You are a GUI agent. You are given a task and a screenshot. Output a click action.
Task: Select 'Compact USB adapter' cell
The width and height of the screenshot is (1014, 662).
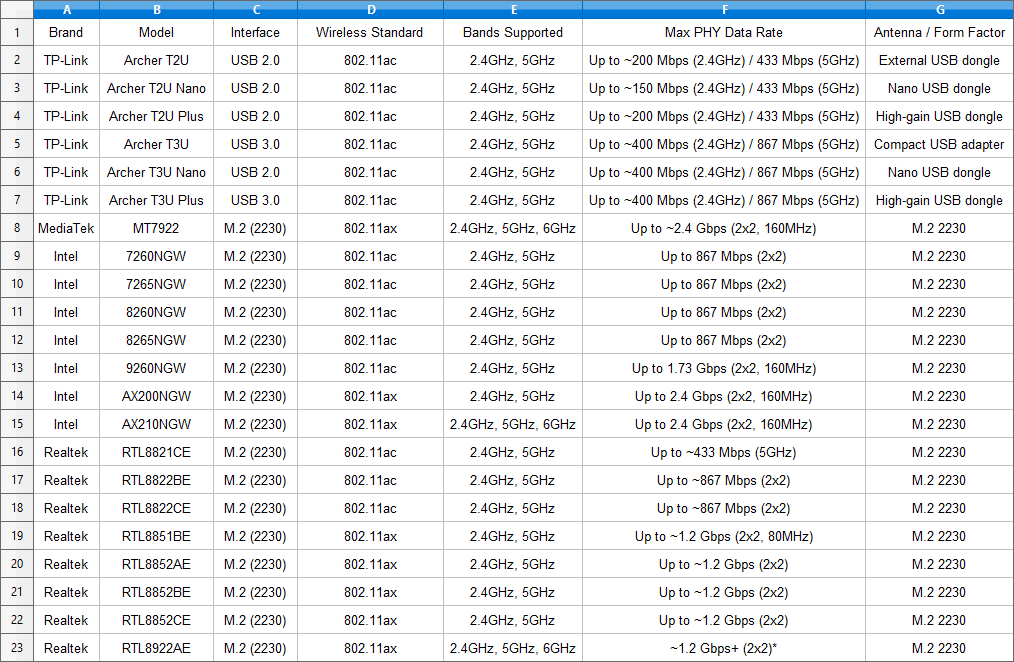[939, 144]
